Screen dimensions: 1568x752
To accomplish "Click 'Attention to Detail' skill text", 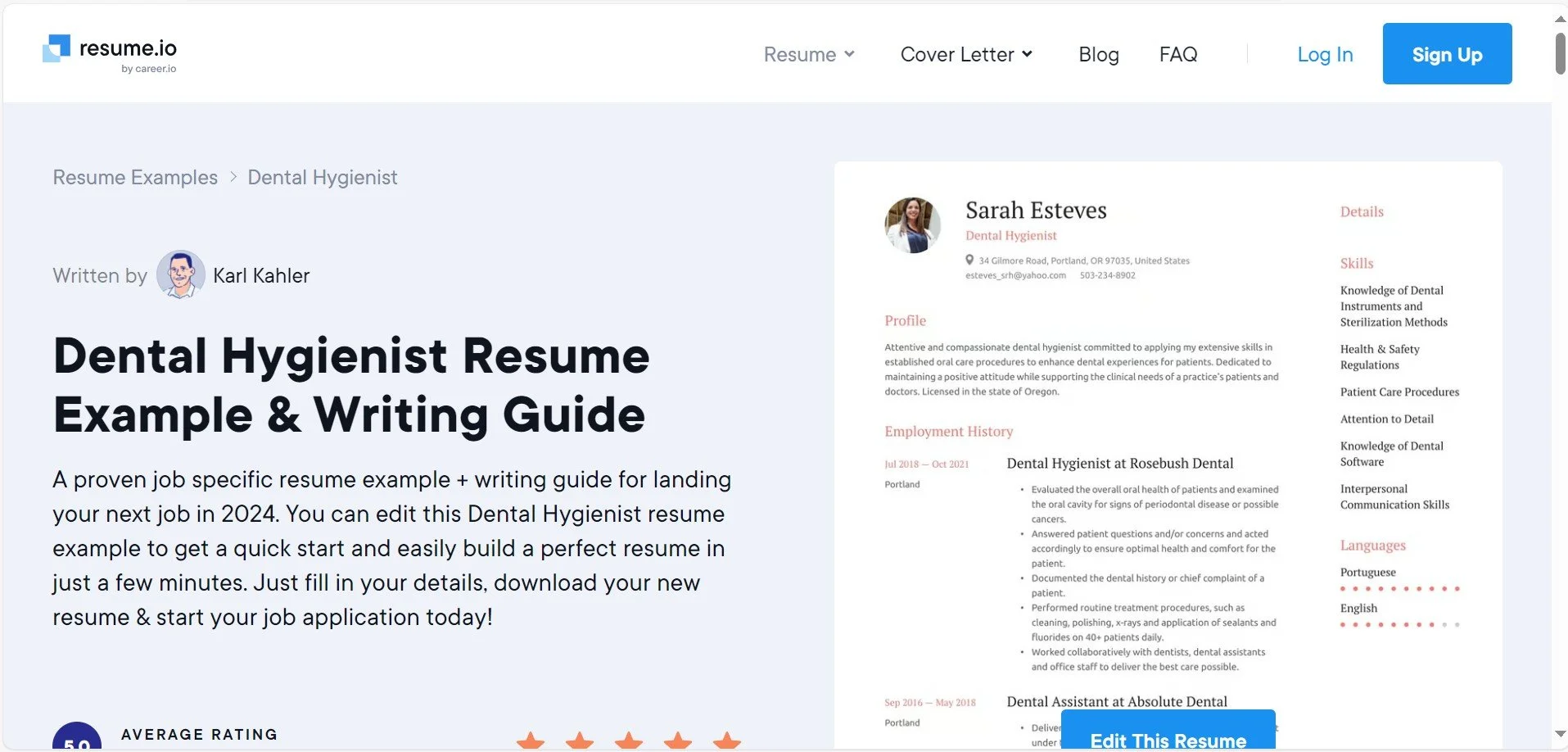I will 1386,419.
